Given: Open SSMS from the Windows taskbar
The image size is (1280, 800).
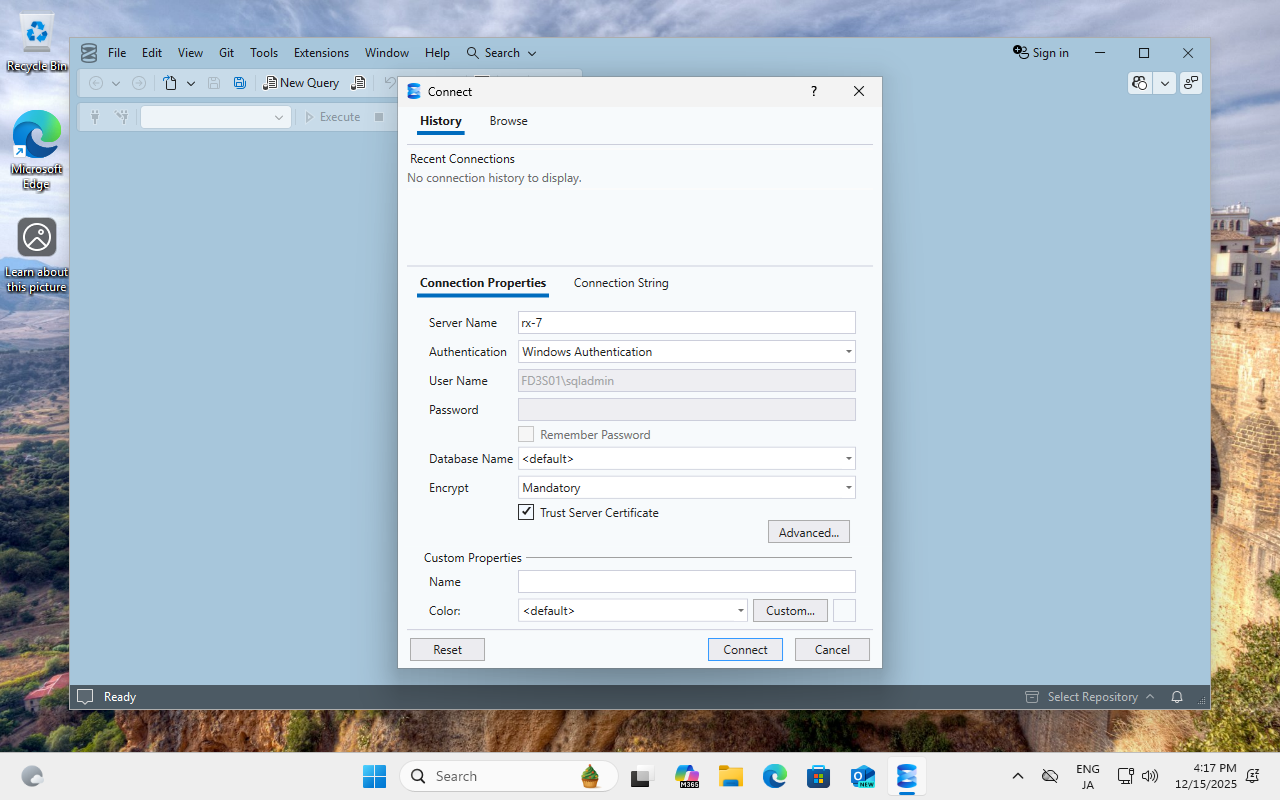Looking at the screenshot, I should [x=906, y=776].
